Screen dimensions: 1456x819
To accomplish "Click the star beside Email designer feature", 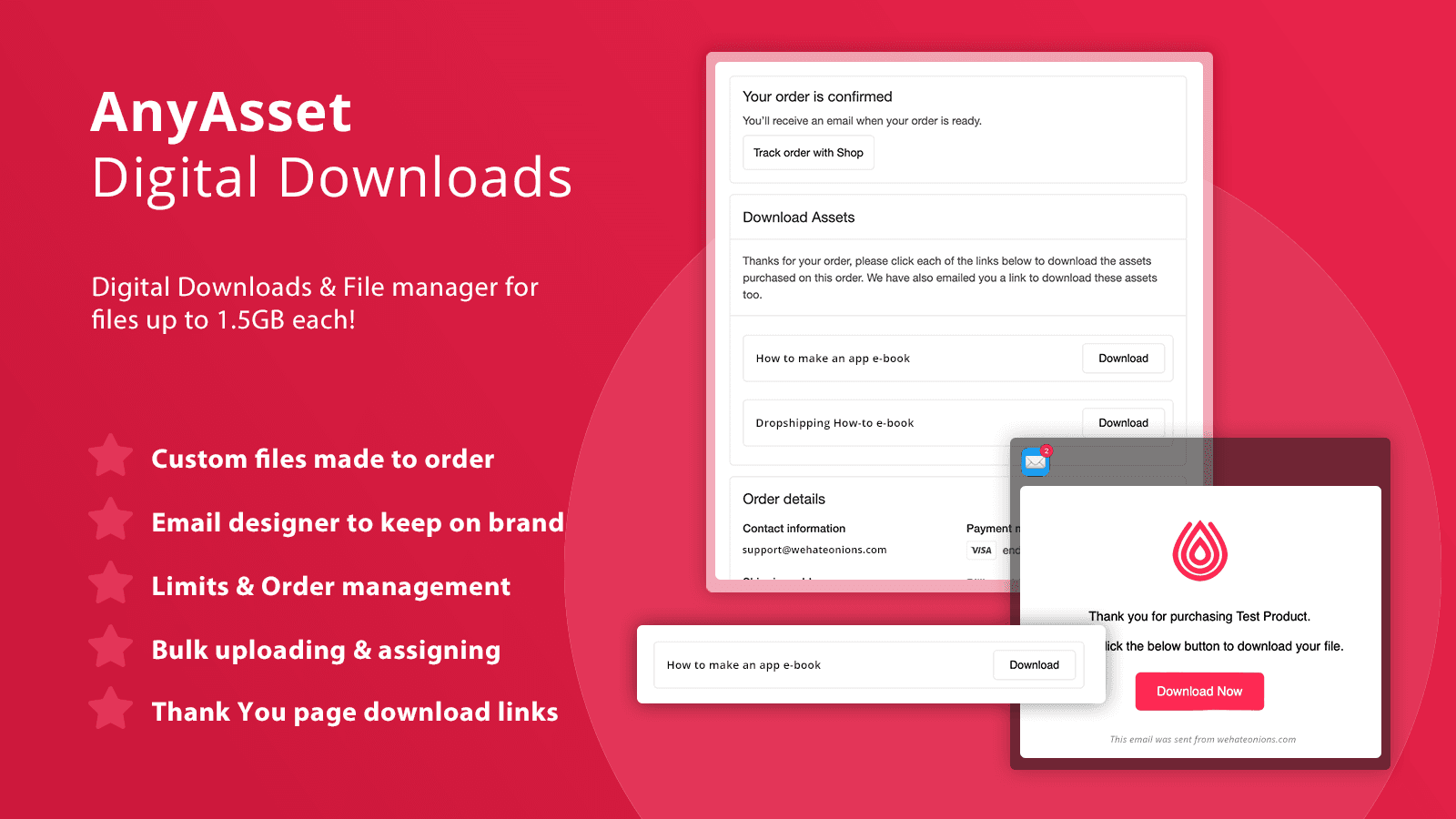I will coord(110,521).
